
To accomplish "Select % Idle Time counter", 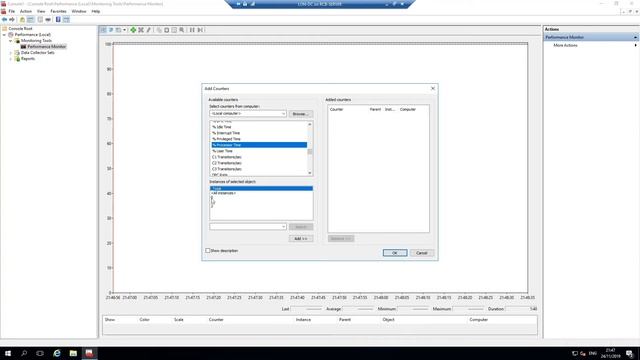I will tap(222, 127).
